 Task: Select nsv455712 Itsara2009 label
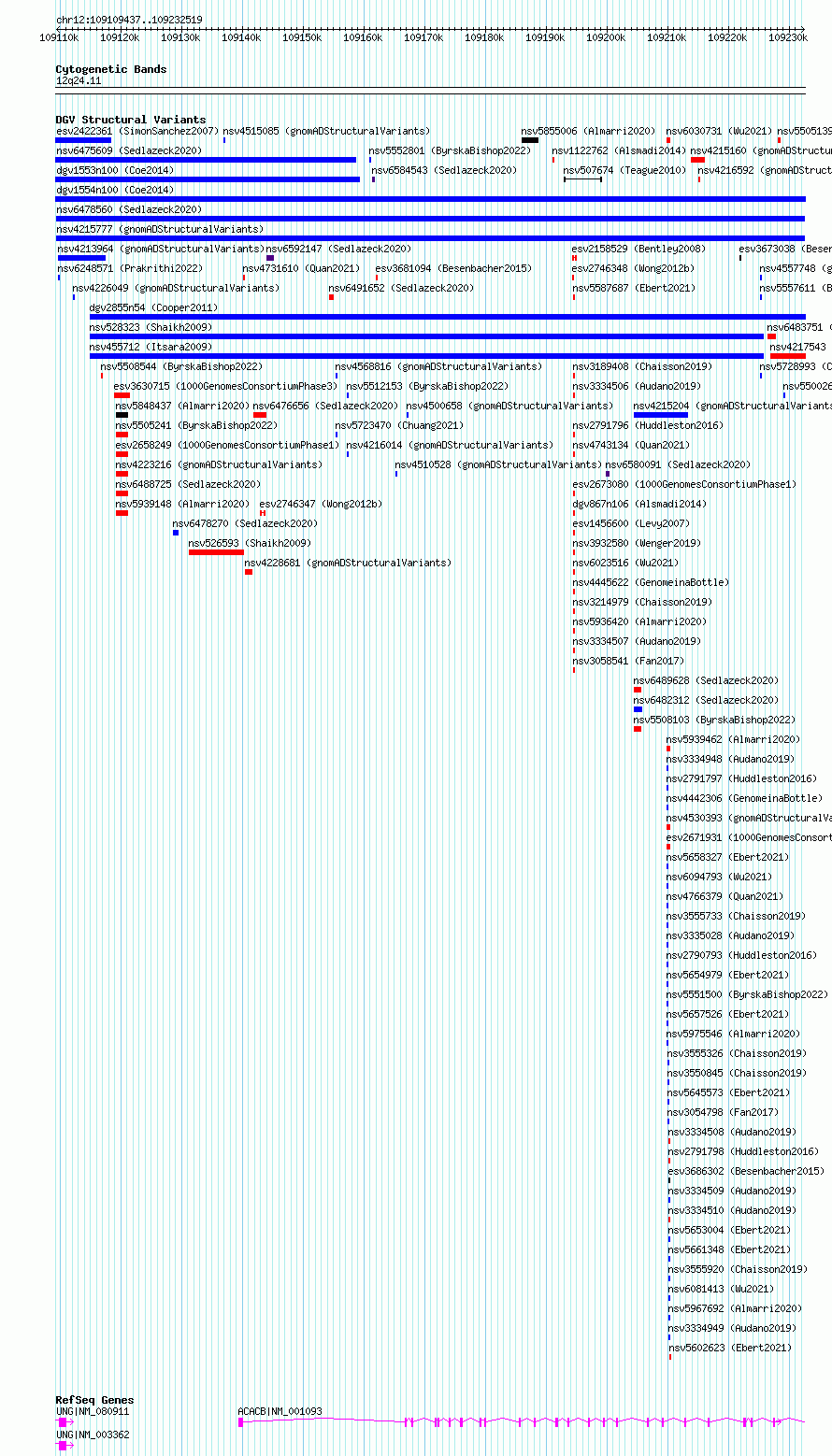(151, 347)
